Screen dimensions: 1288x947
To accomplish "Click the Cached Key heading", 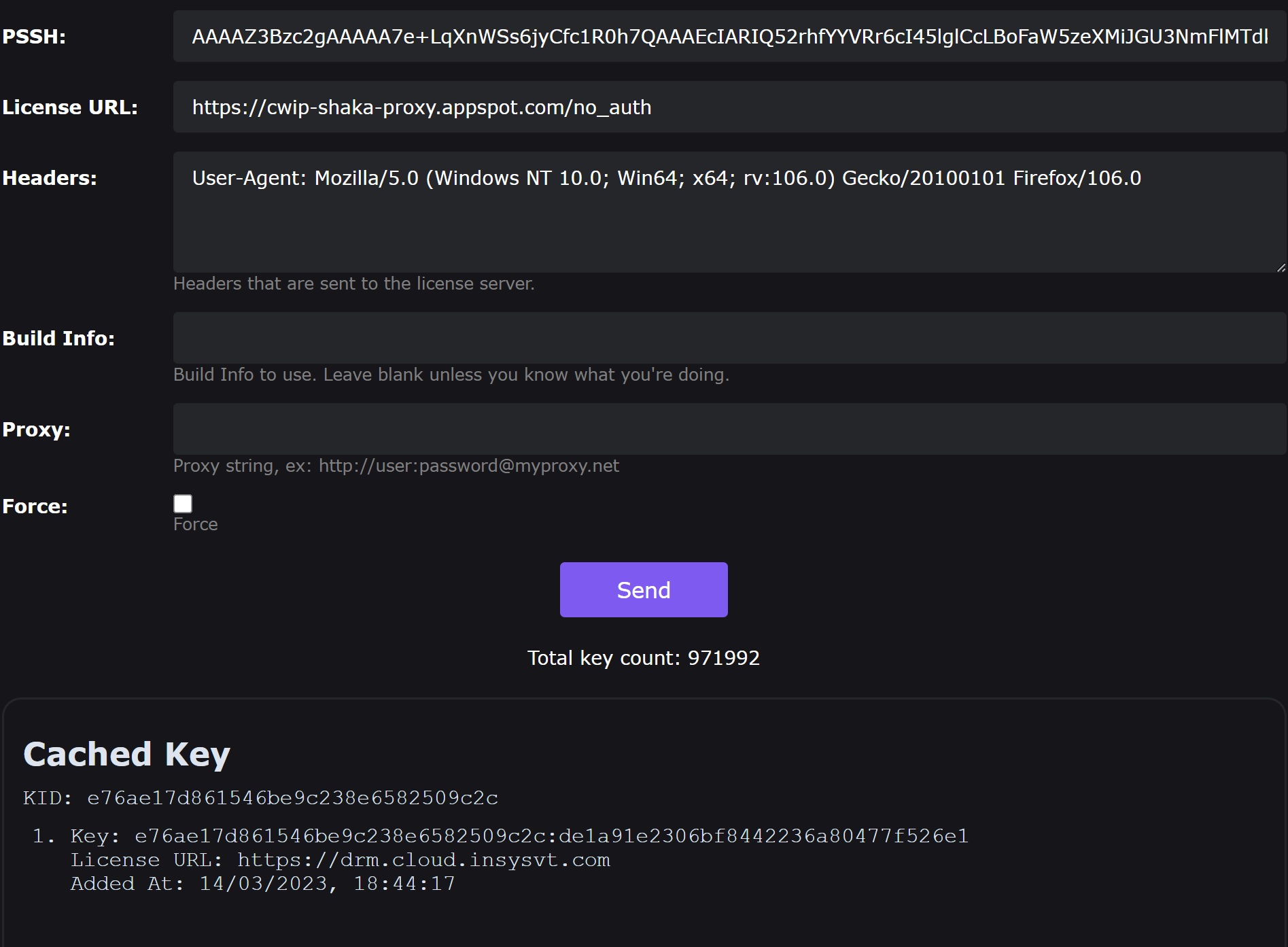I will pos(127,754).
